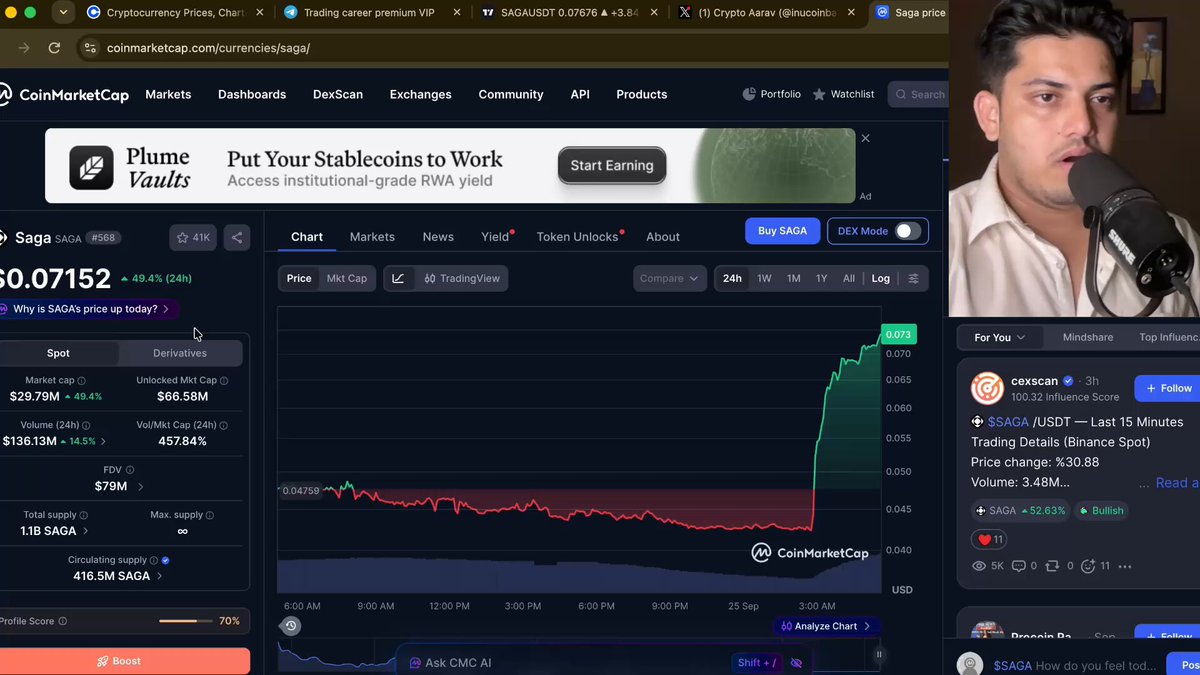The width and height of the screenshot is (1200, 675).
Task: Open more options on cexscan post
Action: click(x=1125, y=566)
